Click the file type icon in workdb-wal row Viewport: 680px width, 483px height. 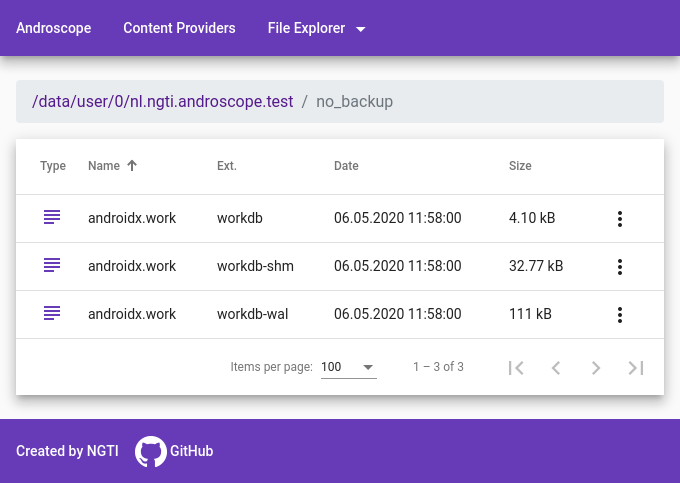click(52, 313)
